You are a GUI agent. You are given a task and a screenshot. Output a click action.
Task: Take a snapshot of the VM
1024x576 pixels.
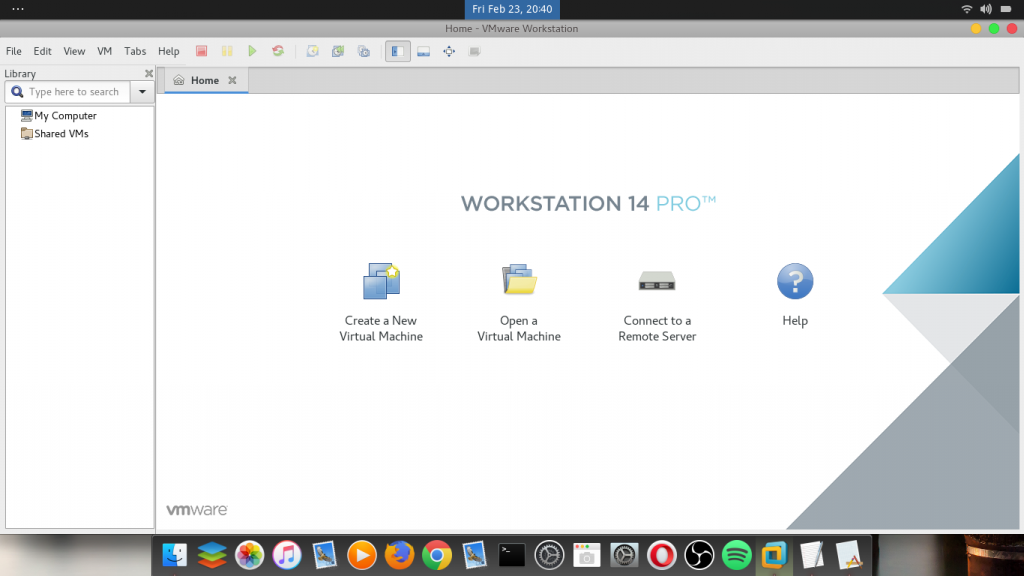tap(311, 51)
